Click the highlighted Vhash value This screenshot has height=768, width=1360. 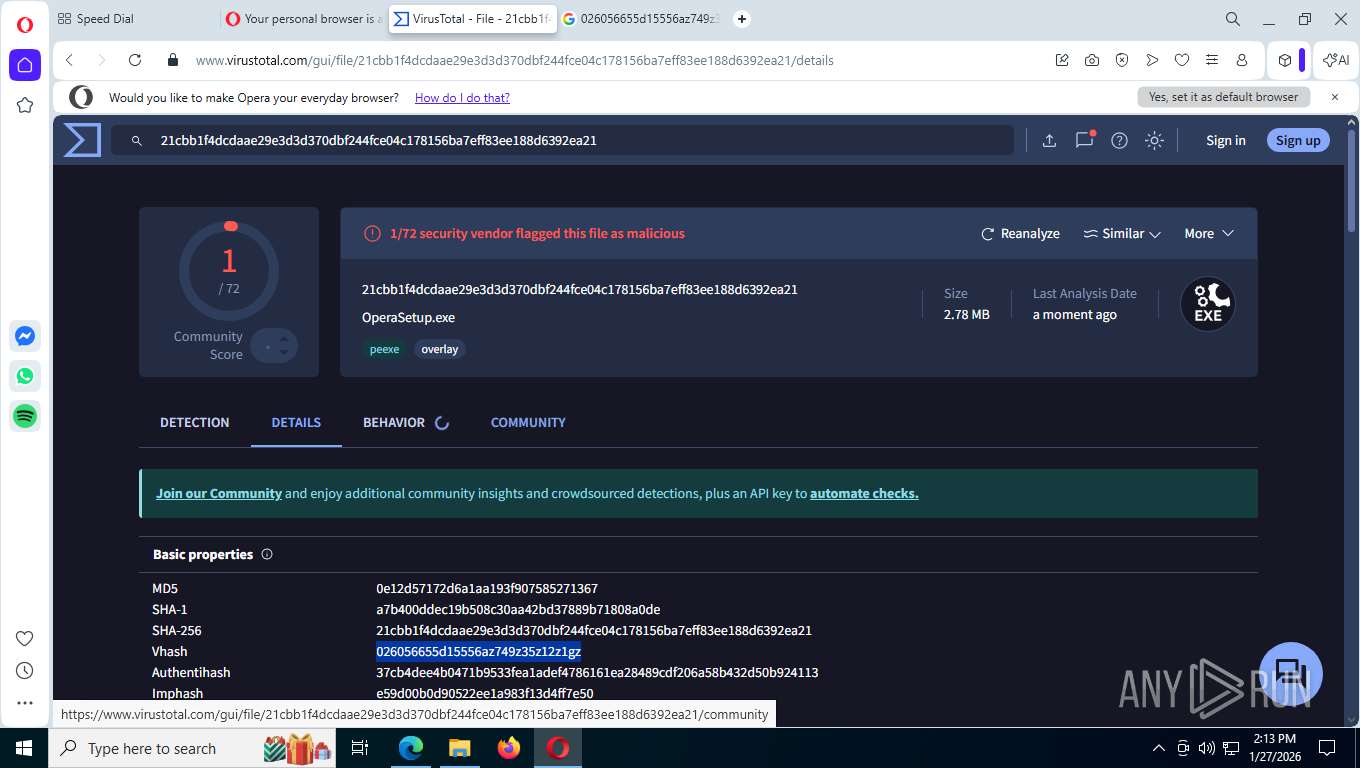tap(478, 651)
